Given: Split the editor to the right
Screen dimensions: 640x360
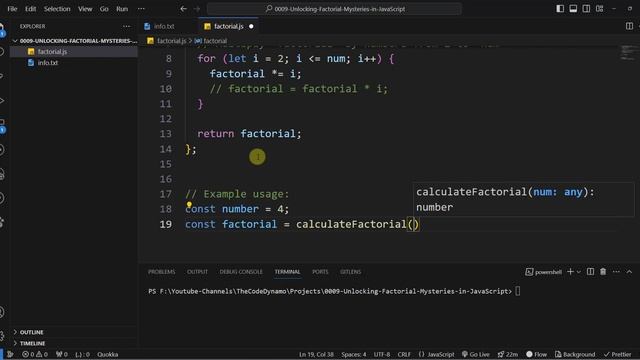Looking at the screenshot, I should pyautogui.click(x=629, y=26).
